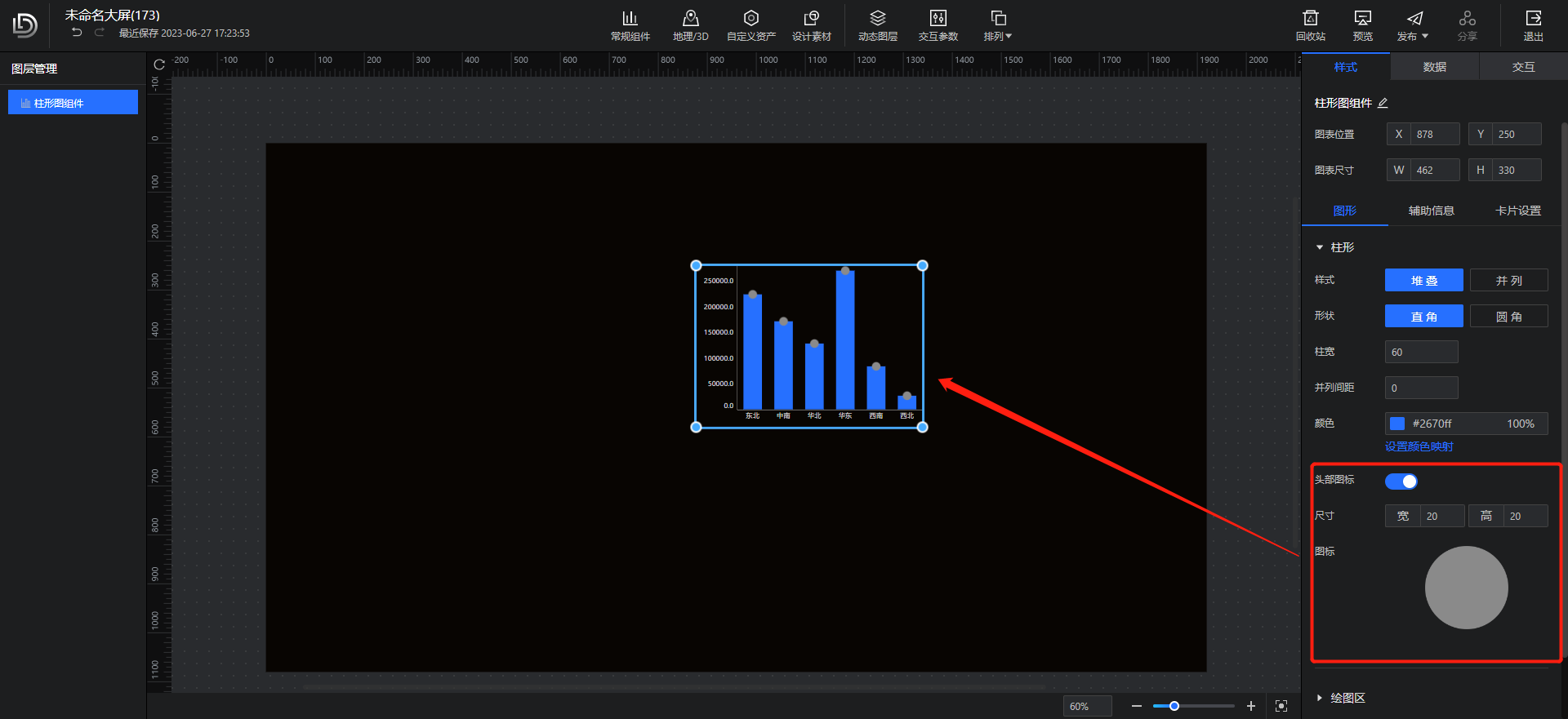Click the 设置颜色映射 link
This screenshot has width=1568, height=719.
1419,446
